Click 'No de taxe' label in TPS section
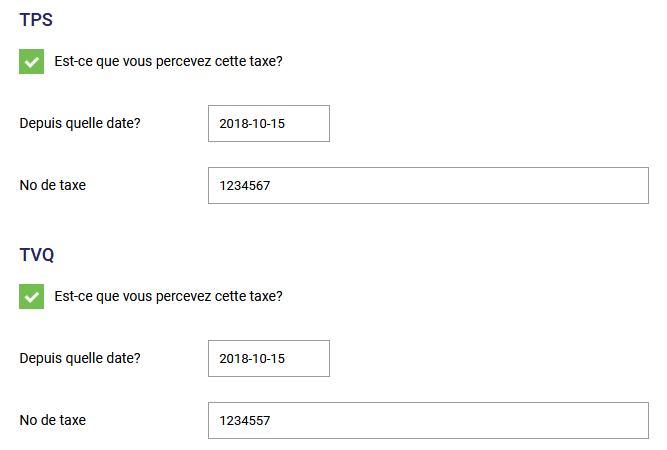The height and width of the screenshot is (450, 667). point(53,185)
